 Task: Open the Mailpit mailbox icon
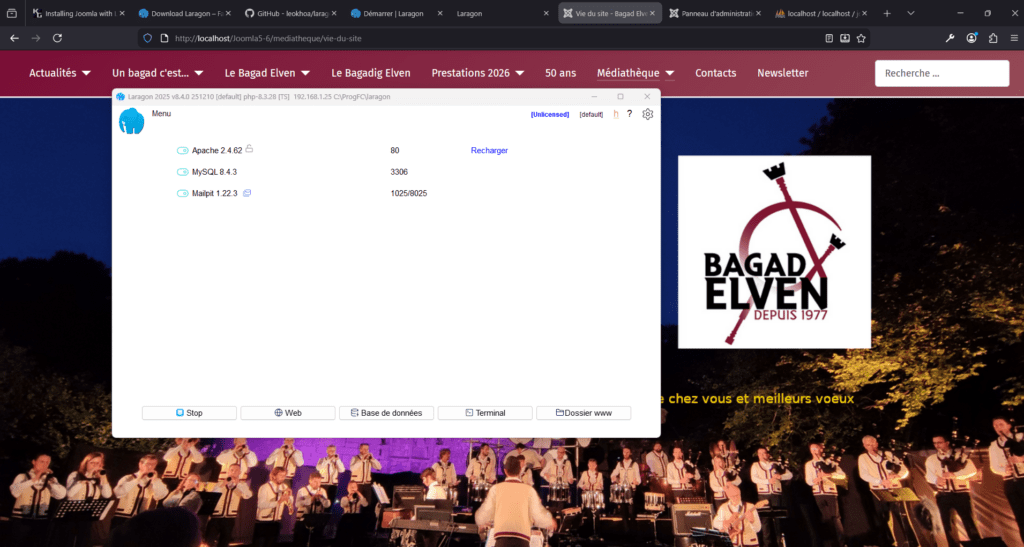(247, 193)
